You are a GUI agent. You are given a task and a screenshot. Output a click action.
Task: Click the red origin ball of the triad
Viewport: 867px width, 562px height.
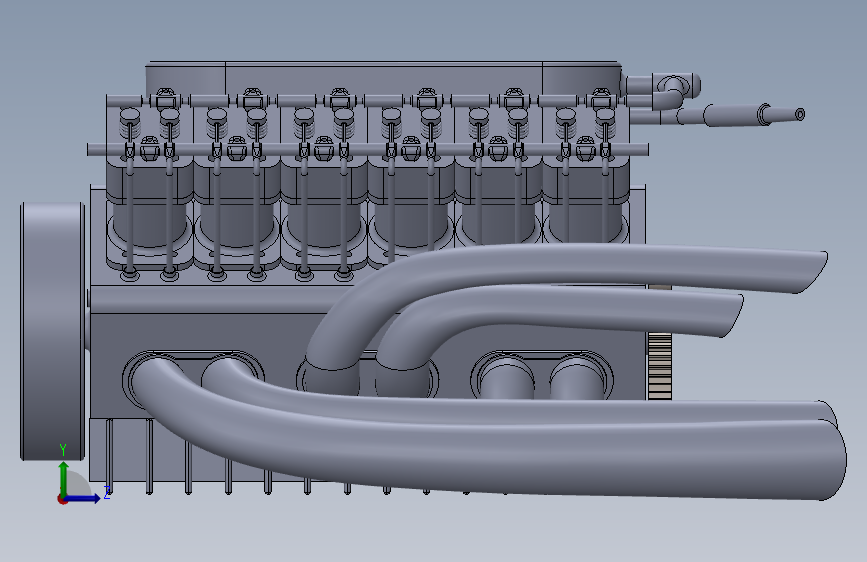[x=61, y=499]
